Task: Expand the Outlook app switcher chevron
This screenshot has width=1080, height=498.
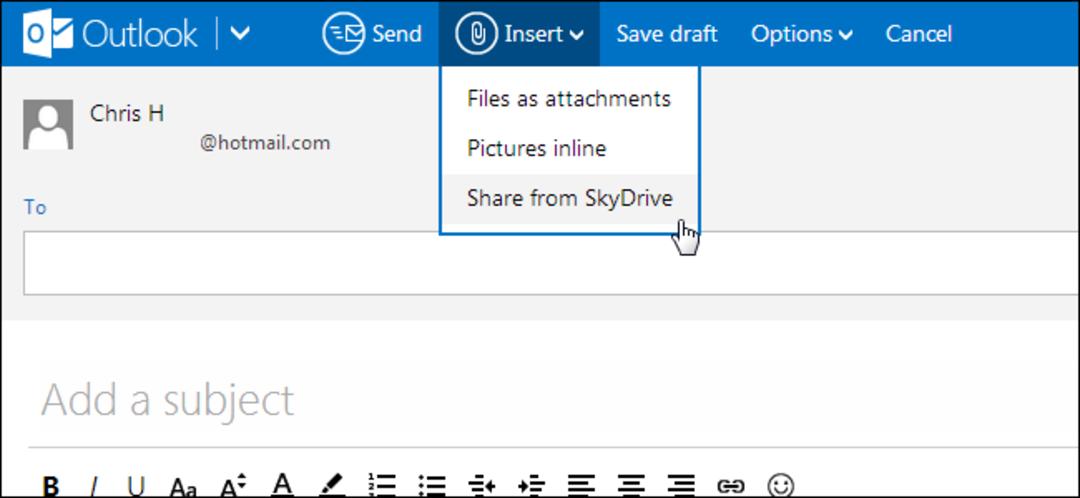Action: click(x=240, y=33)
